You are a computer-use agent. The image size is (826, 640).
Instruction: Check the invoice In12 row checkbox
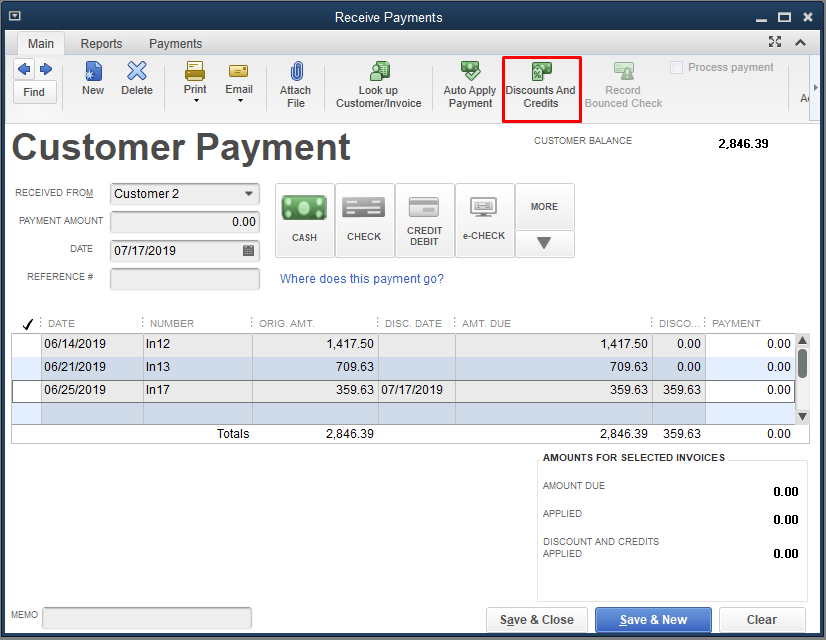point(27,344)
